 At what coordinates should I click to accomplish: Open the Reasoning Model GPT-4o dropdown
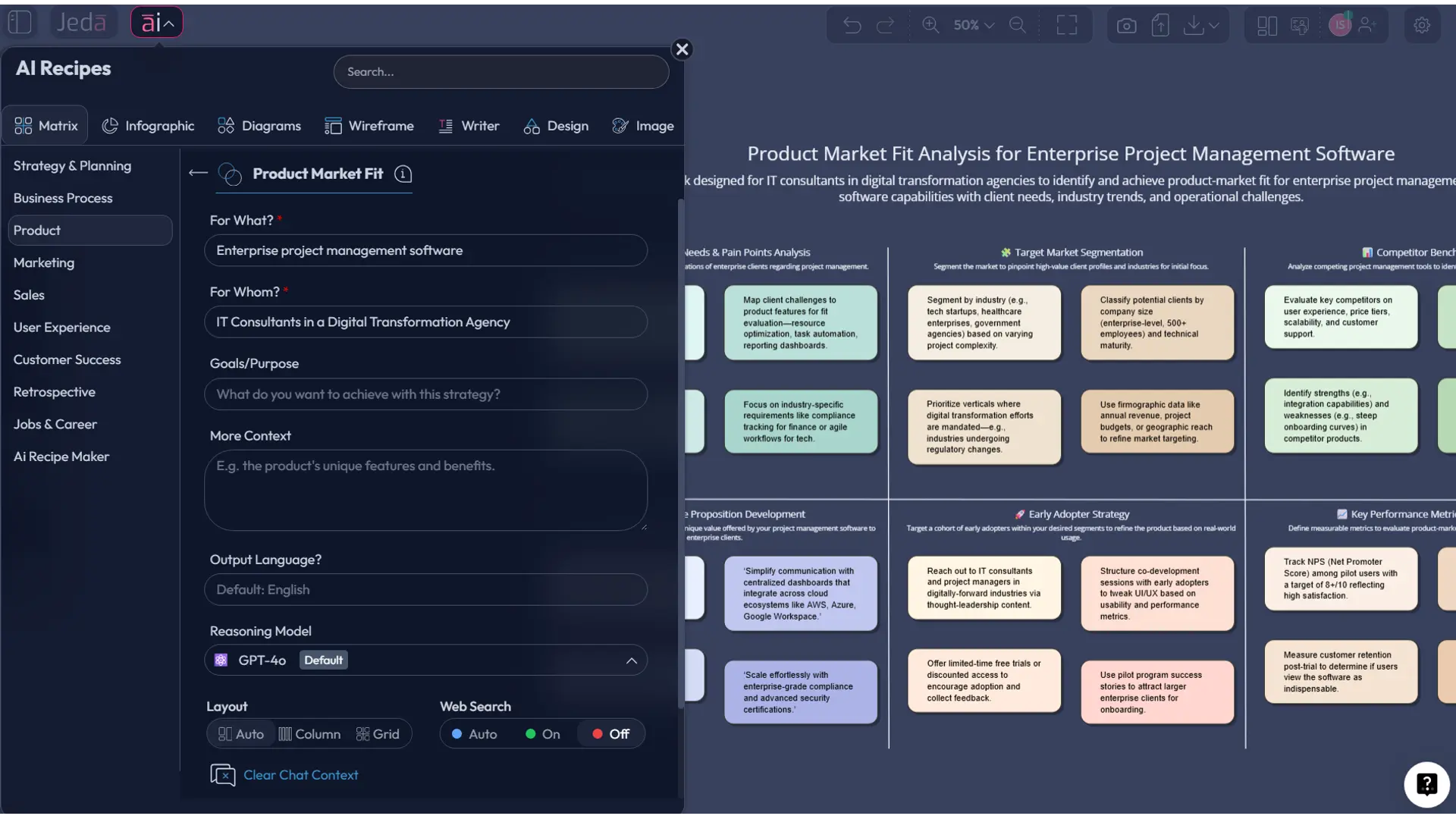426,660
